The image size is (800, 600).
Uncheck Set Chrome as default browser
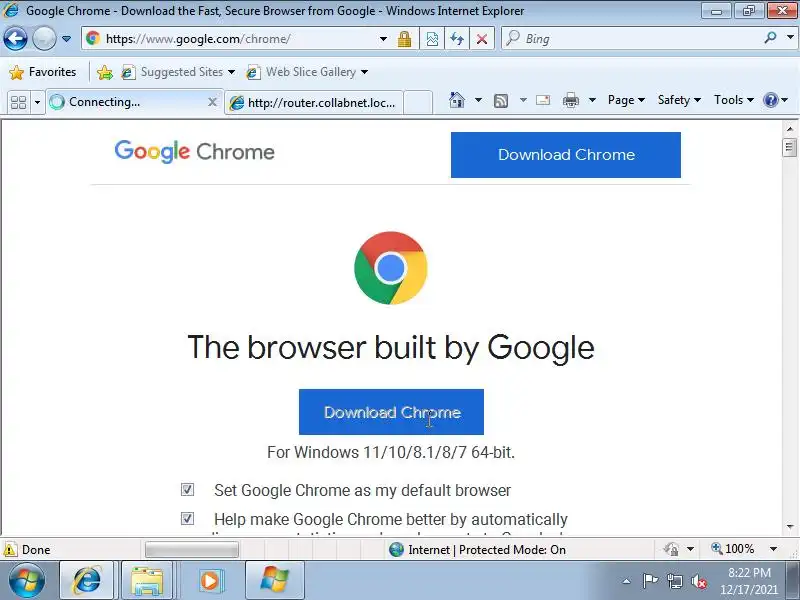point(187,490)
